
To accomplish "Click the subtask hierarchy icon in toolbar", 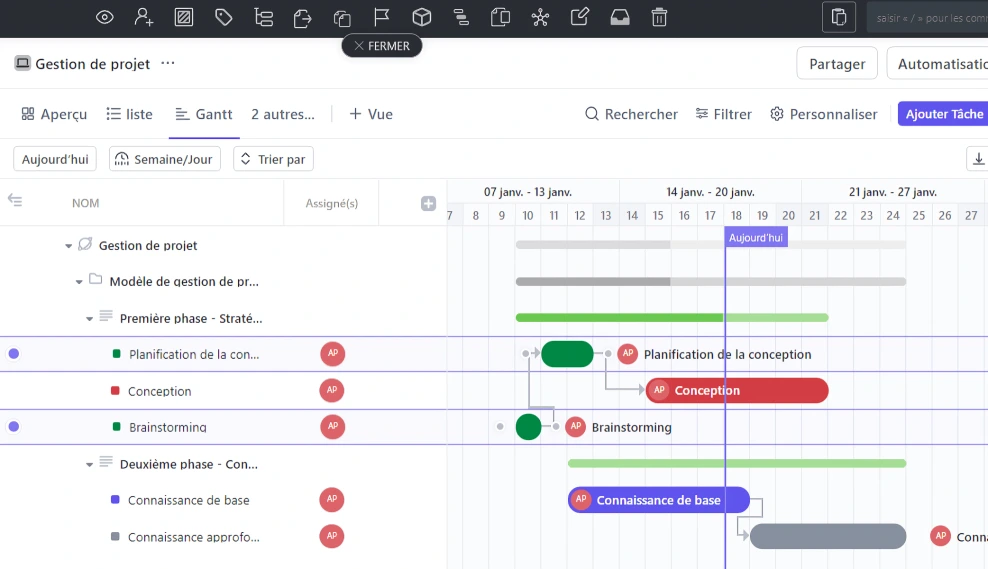I will 263,18.
